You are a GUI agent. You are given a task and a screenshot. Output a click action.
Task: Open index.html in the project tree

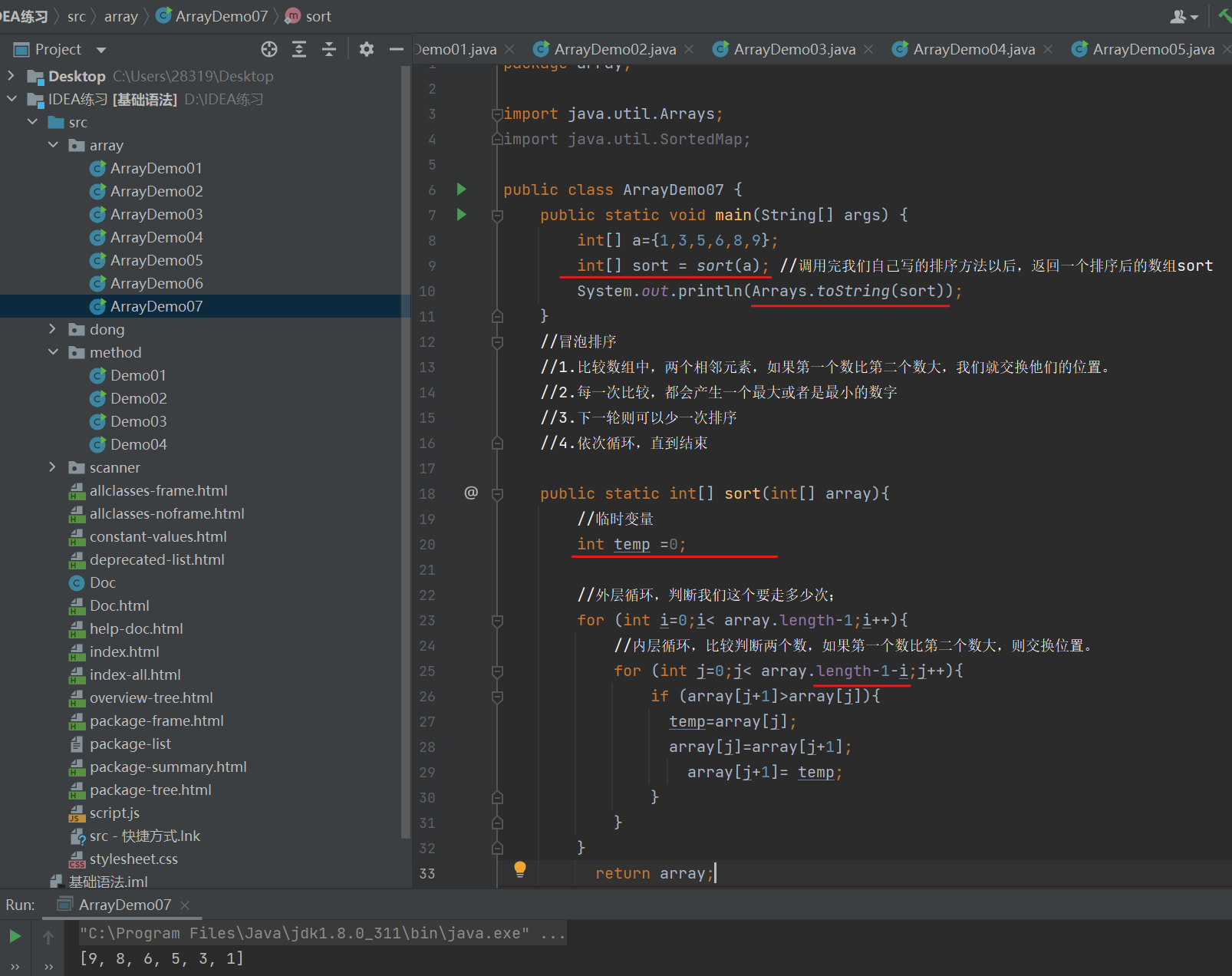pos(124,651)
